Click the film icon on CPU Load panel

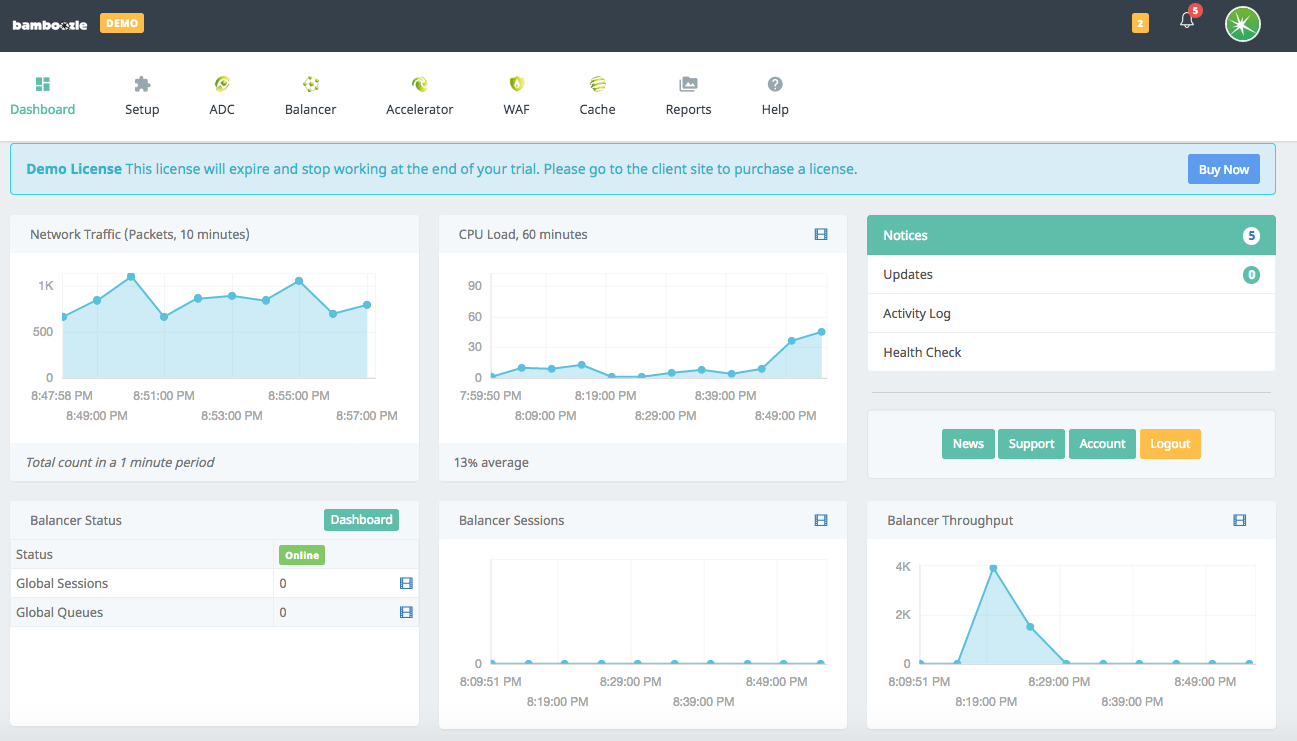click(821, 235)
